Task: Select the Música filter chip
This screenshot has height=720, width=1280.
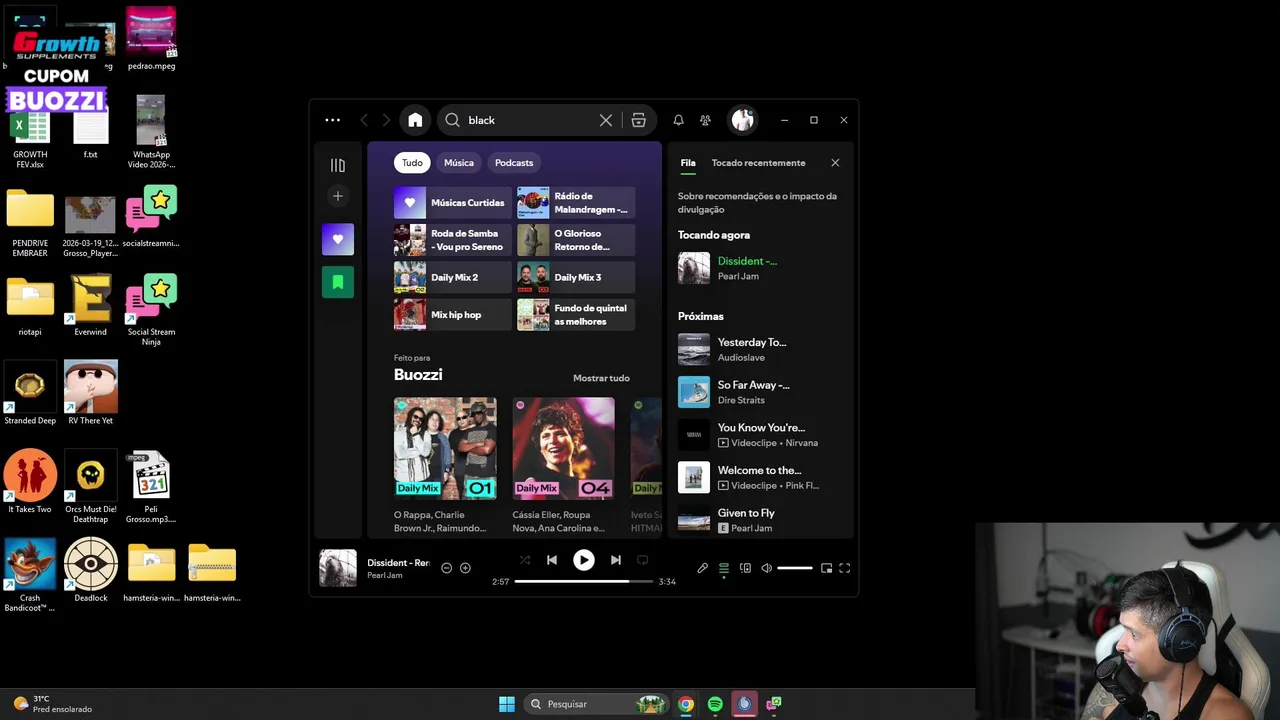Action: click(x=459, y=163)
